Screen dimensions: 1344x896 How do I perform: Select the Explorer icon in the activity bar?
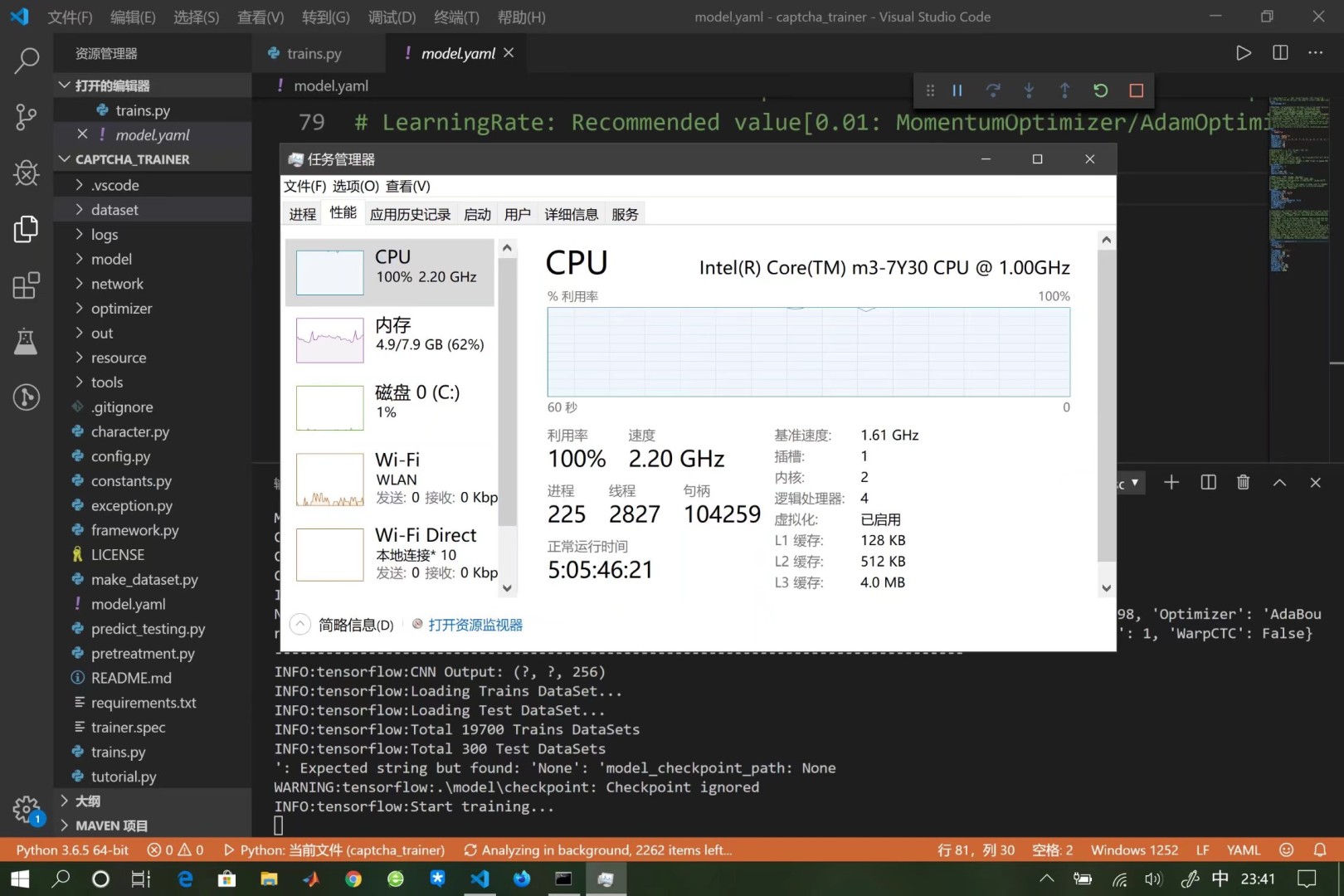(26, 229)
